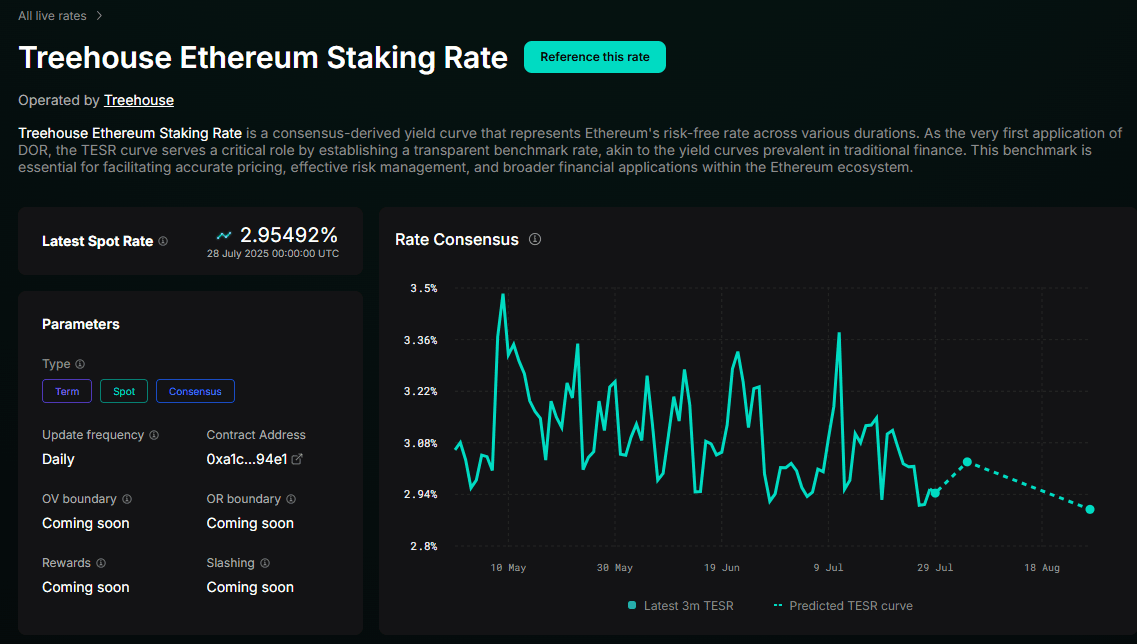The image size is (1137, 644).
Task: Show the info tooltip beside Rewards
Action: (x=101, y=563)
